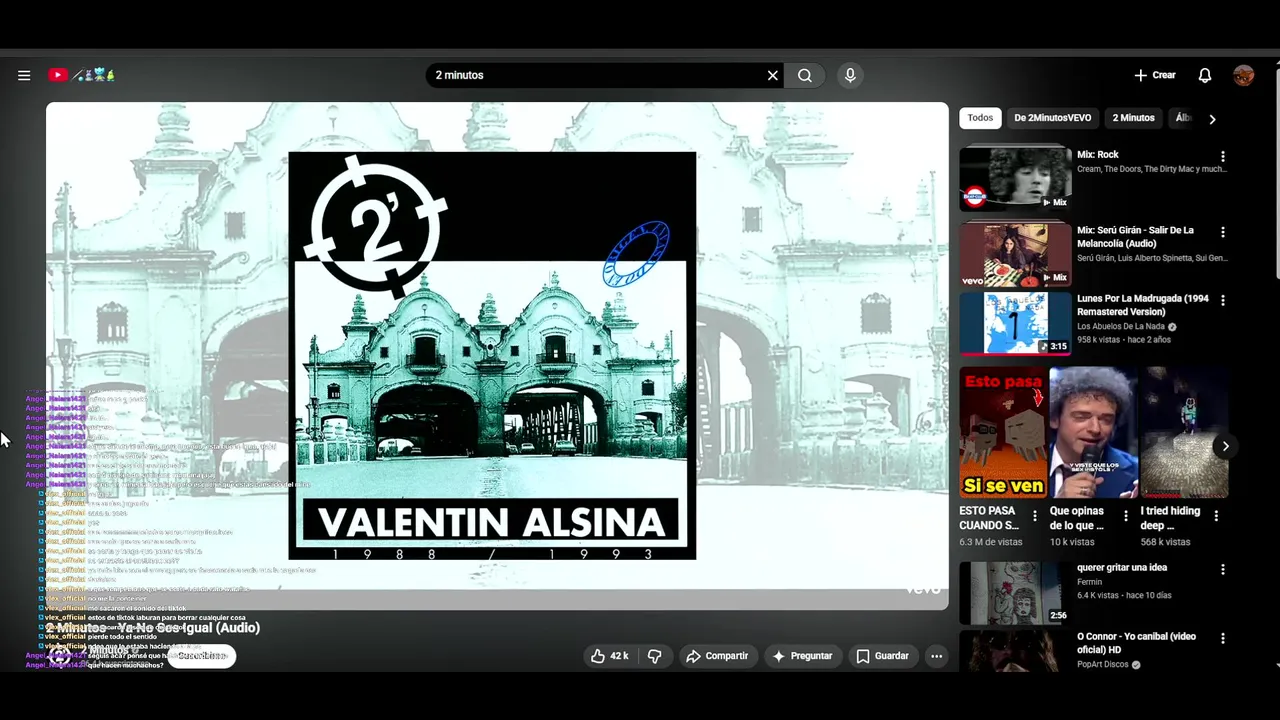The width and height of the screenshot is (1280, 720).
Task: Open options for 'Lunes Por La Madrugada'
Action: [1222, 300]
